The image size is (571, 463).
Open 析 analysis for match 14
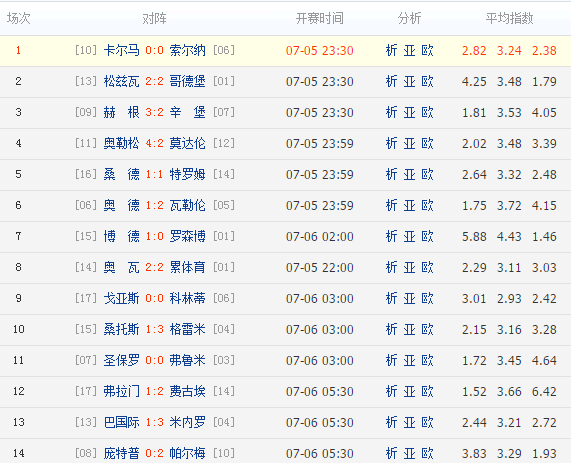[x=391, y=453]
